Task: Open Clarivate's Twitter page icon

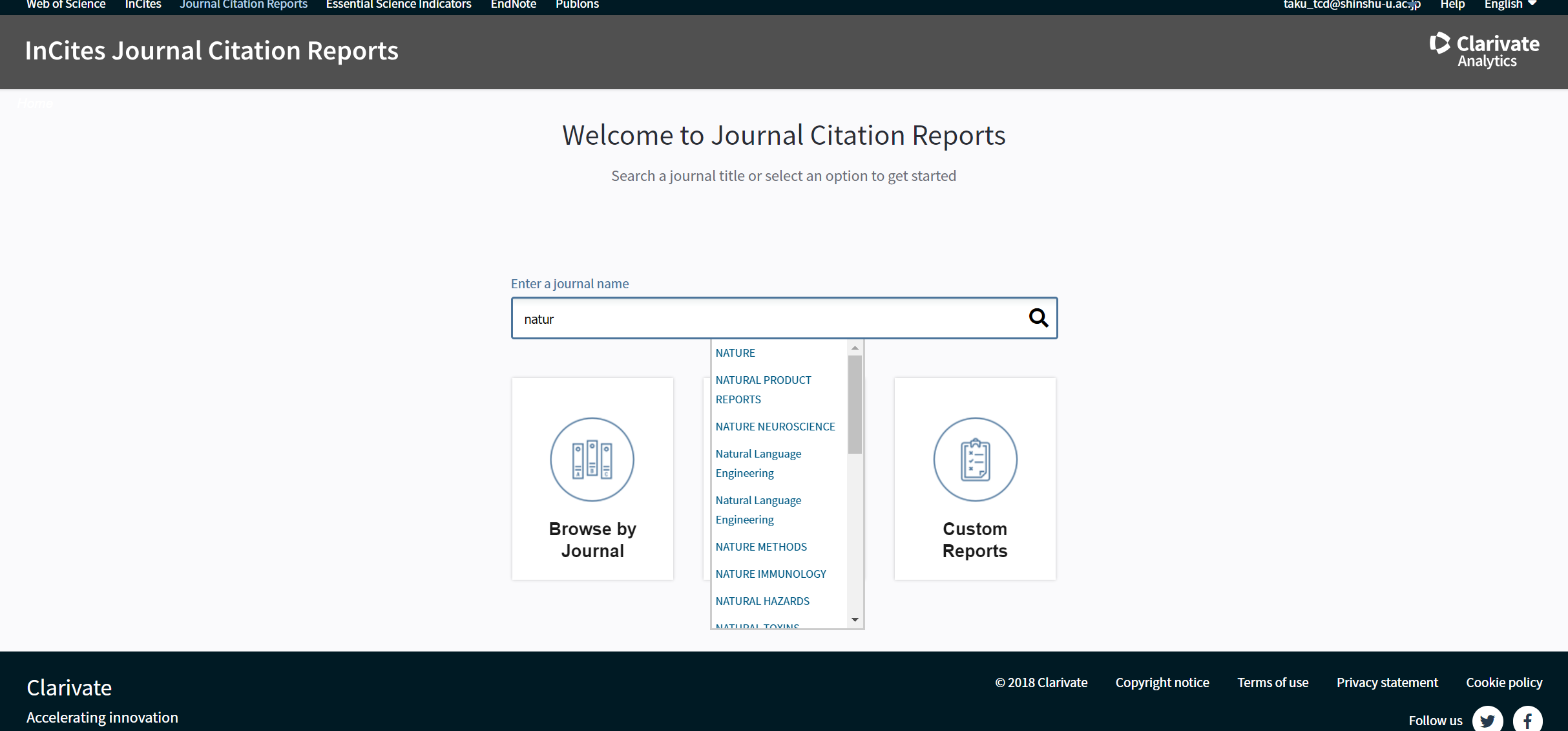Action: [1487, 720]
